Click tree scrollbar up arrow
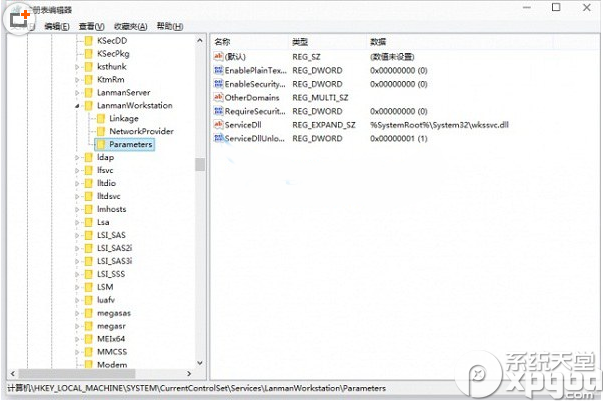Viewport: 603px width, 402px height. pos(200,40)
